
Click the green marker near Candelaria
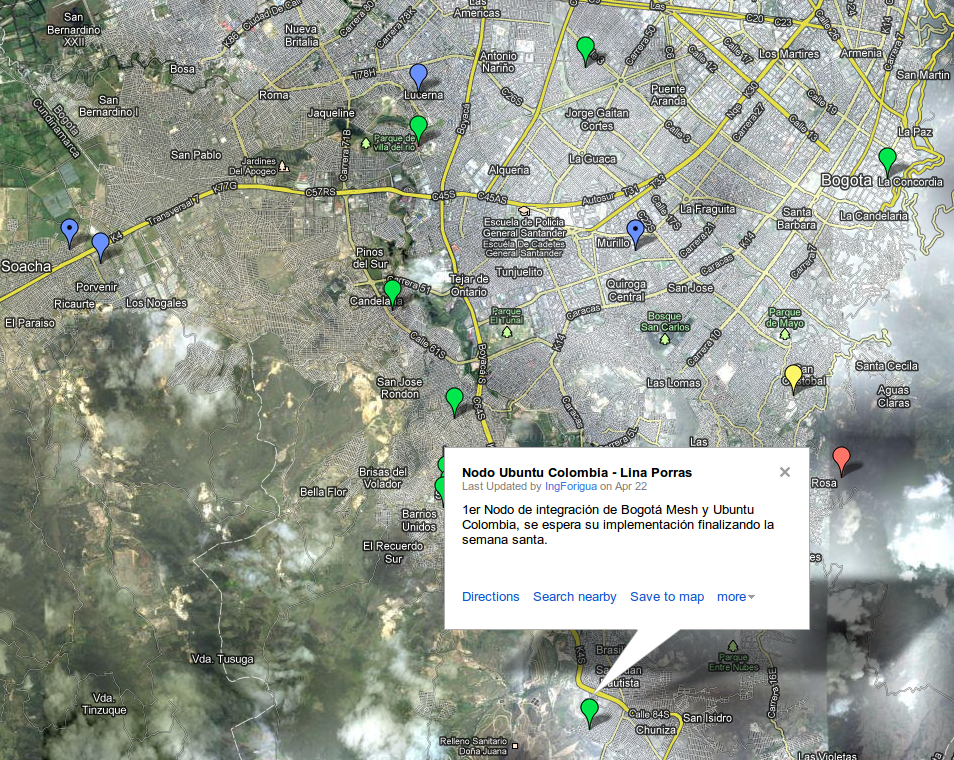click(x=392, y=292)
